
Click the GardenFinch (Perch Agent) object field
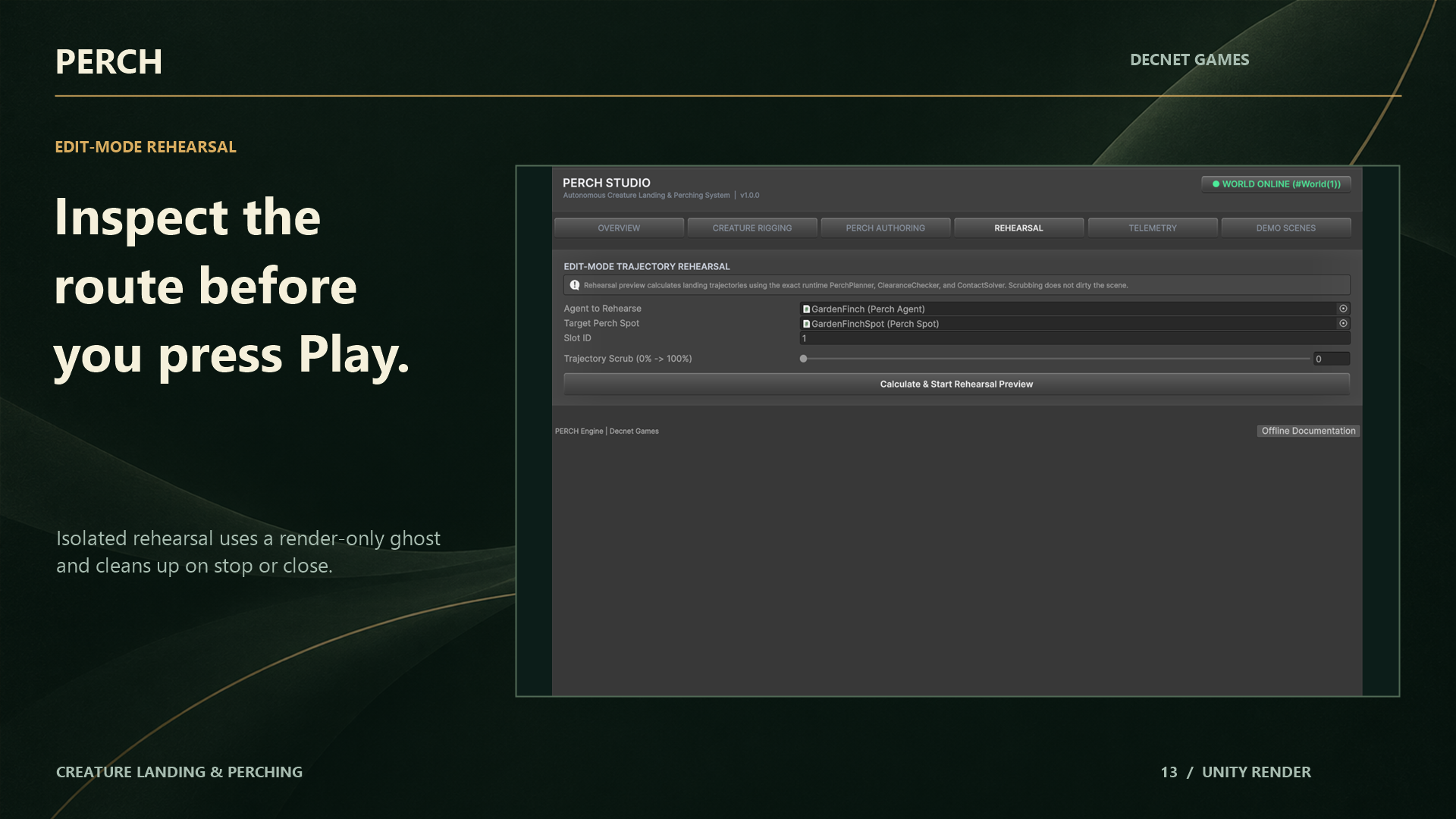coord(1068,309)
